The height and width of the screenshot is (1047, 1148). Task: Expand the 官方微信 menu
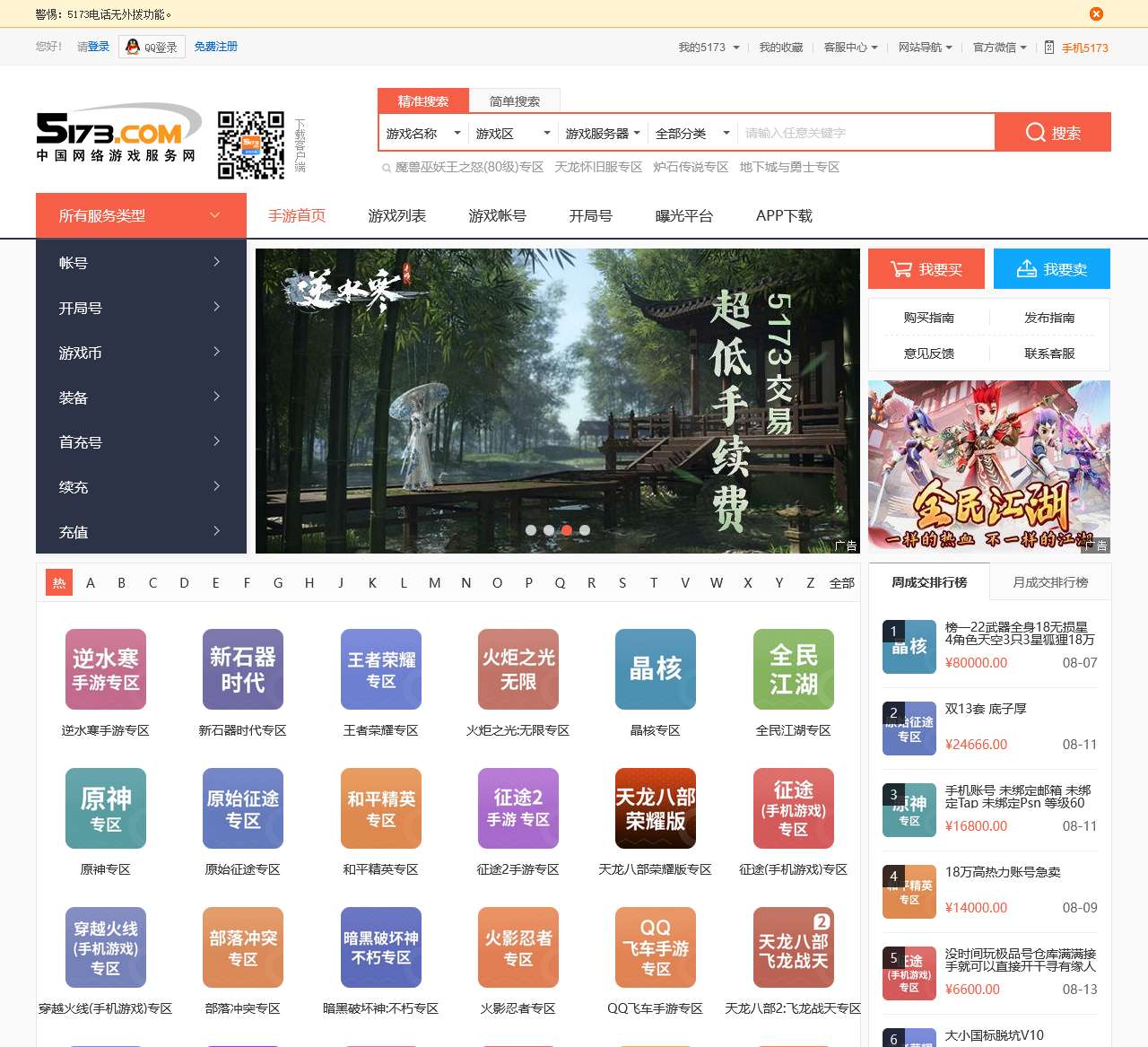[999, 48]
